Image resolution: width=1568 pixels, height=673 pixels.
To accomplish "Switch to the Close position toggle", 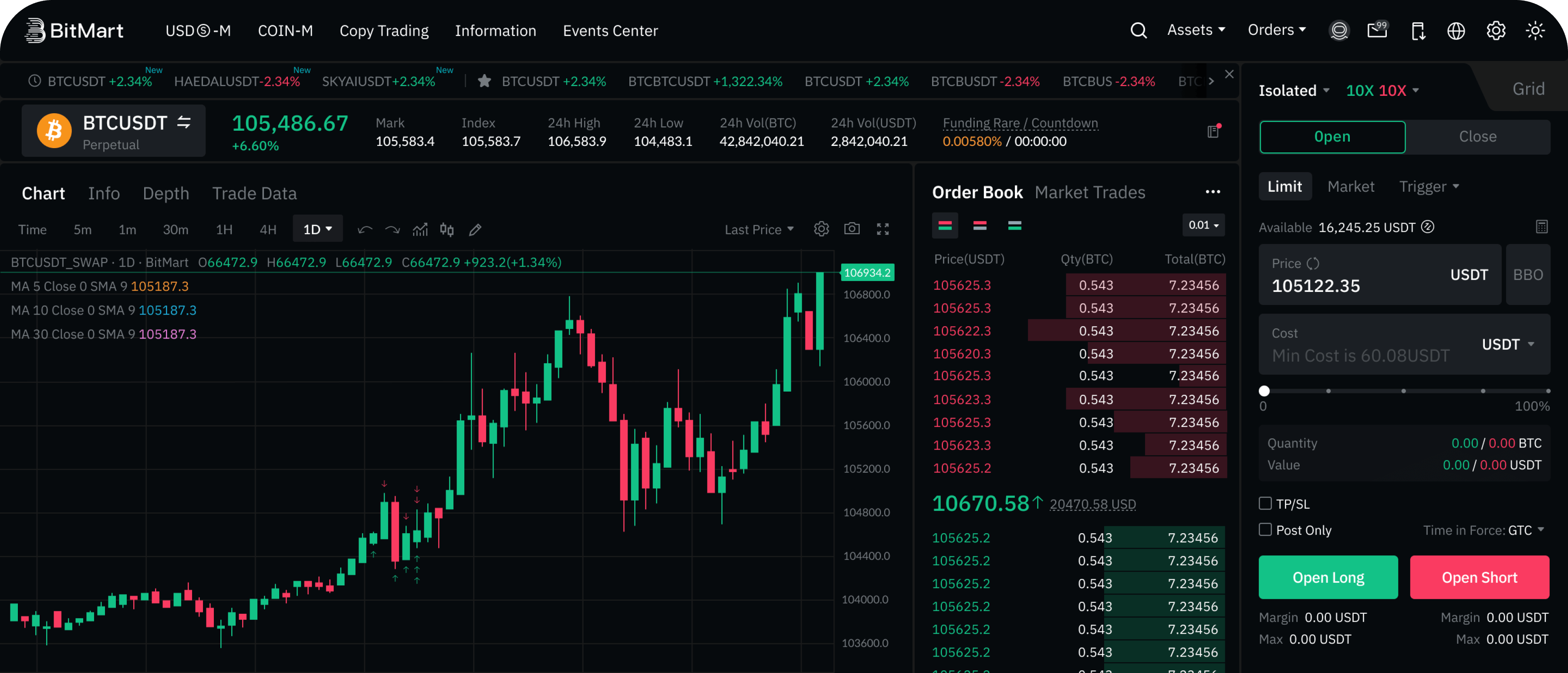I will [x=1477, y=136].
